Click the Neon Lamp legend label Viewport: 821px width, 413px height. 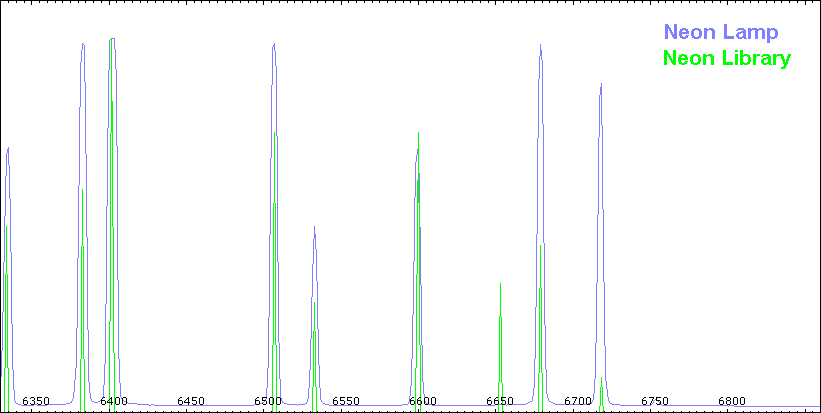point(721,32)
